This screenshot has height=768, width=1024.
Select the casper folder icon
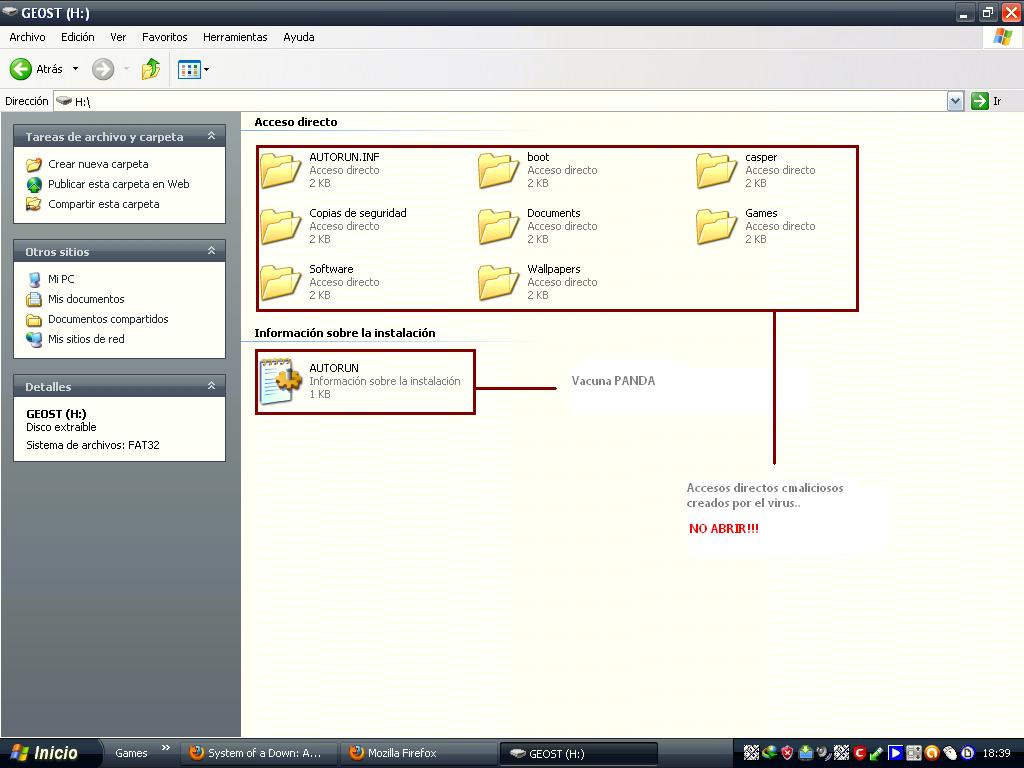tap(717, 170)
